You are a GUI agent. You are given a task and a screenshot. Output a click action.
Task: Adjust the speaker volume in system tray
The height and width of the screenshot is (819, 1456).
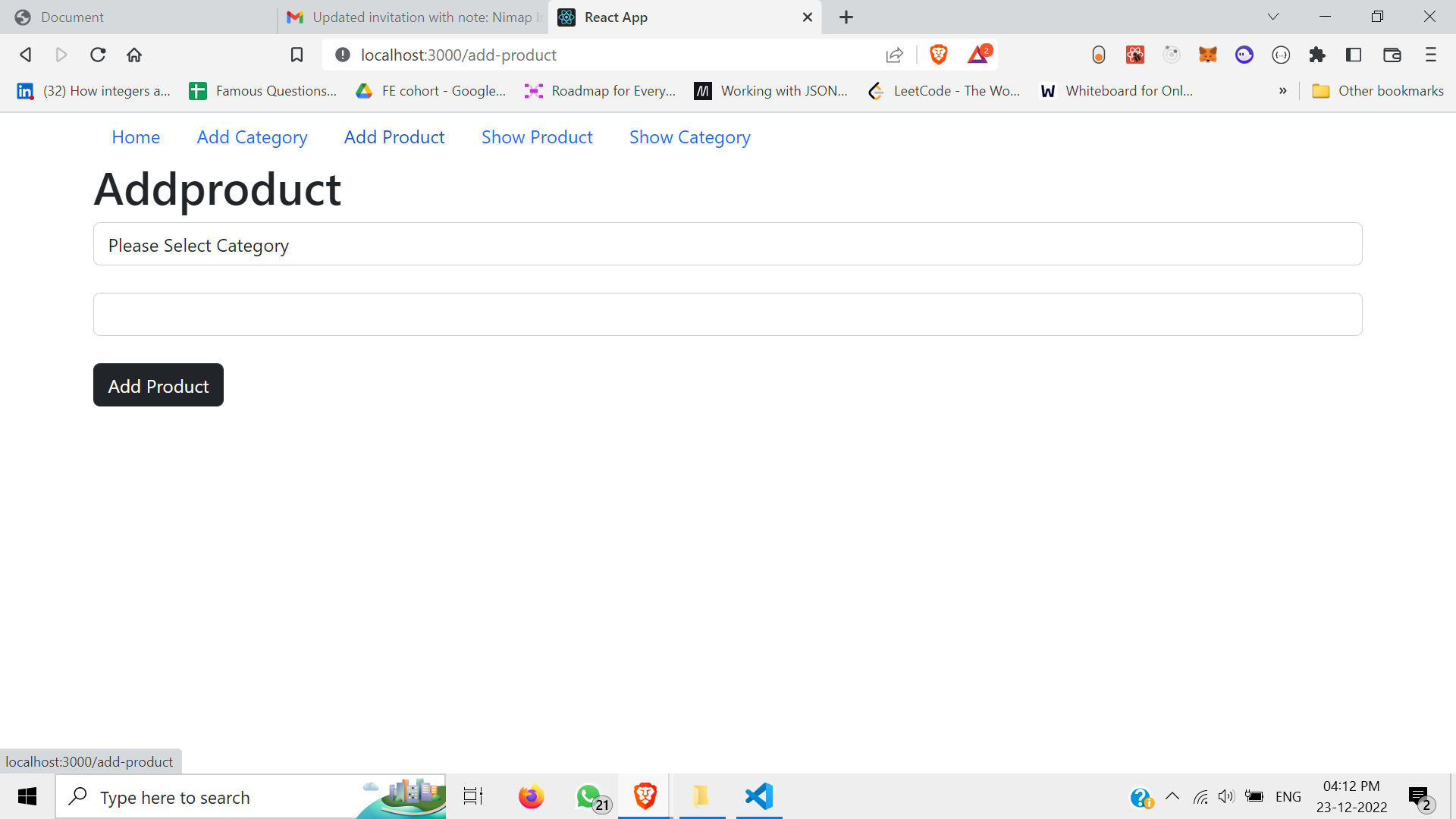[1226, 797]
